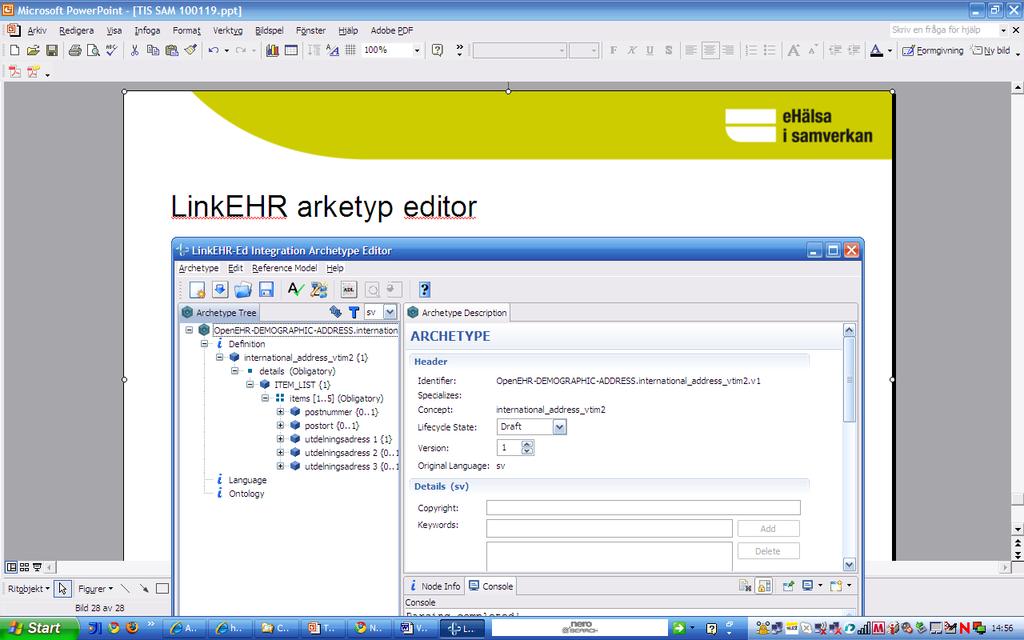Open font color dropdown arrow
1024x640 pixels.
889,51
